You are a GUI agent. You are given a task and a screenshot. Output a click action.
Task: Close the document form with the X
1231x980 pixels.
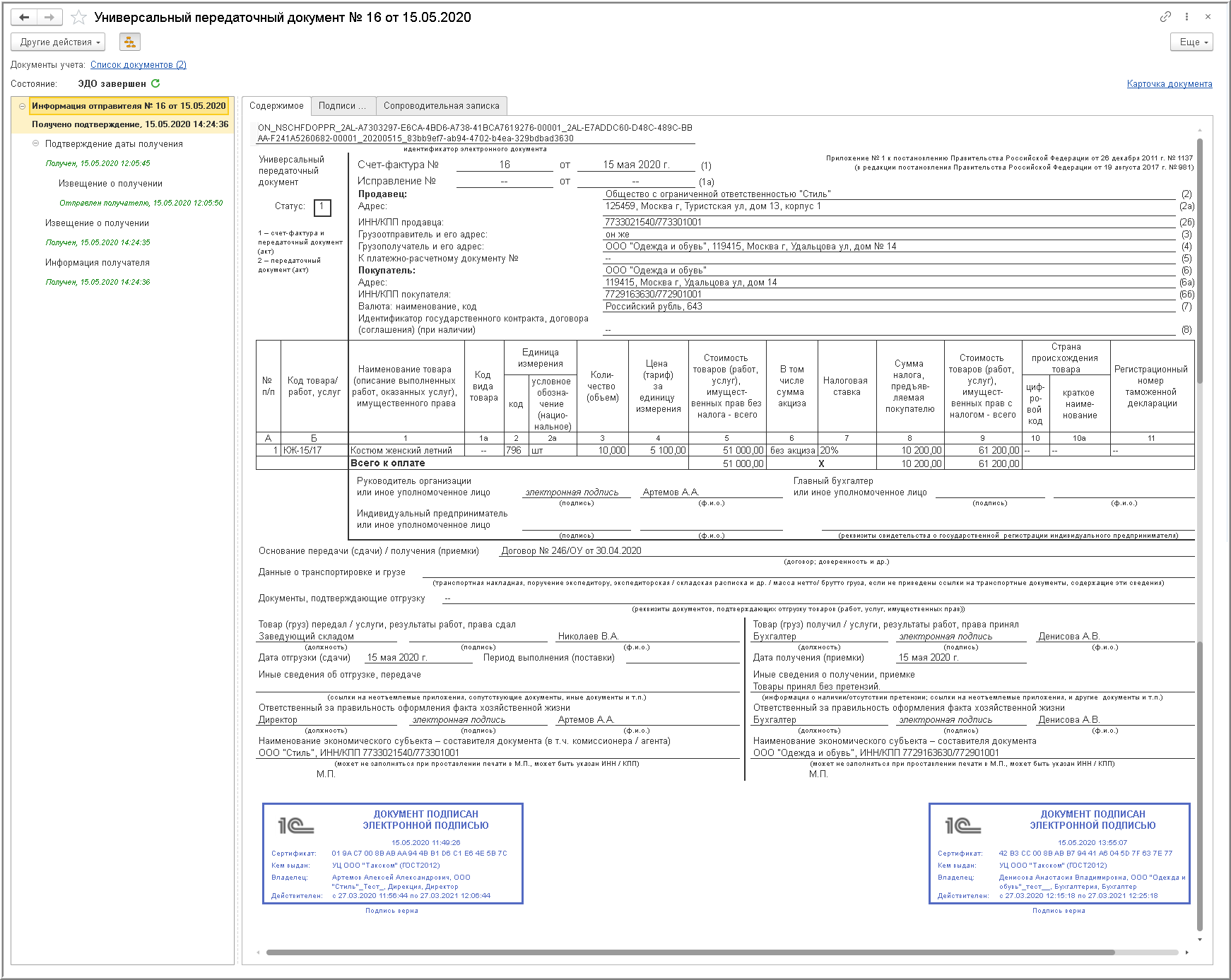1208,17
